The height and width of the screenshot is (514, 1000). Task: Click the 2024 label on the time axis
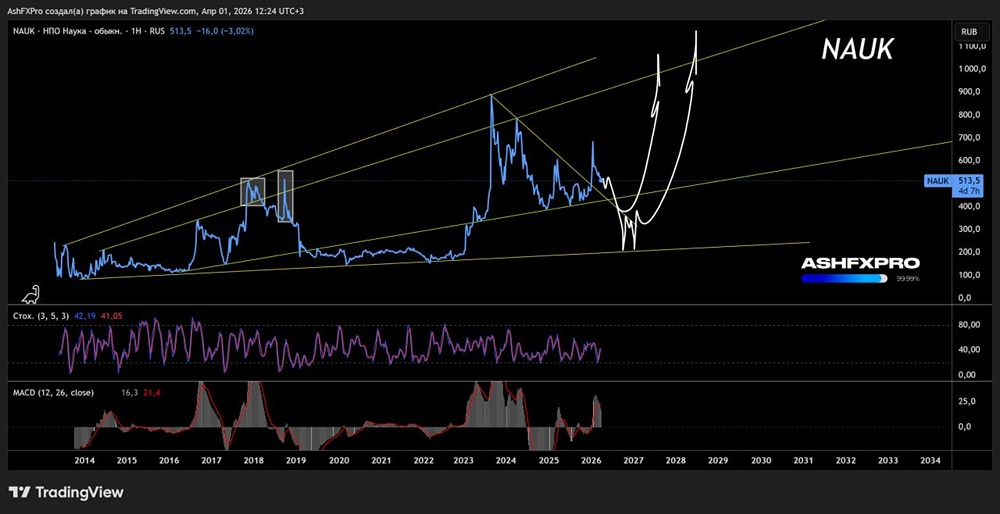pos(506,460)
